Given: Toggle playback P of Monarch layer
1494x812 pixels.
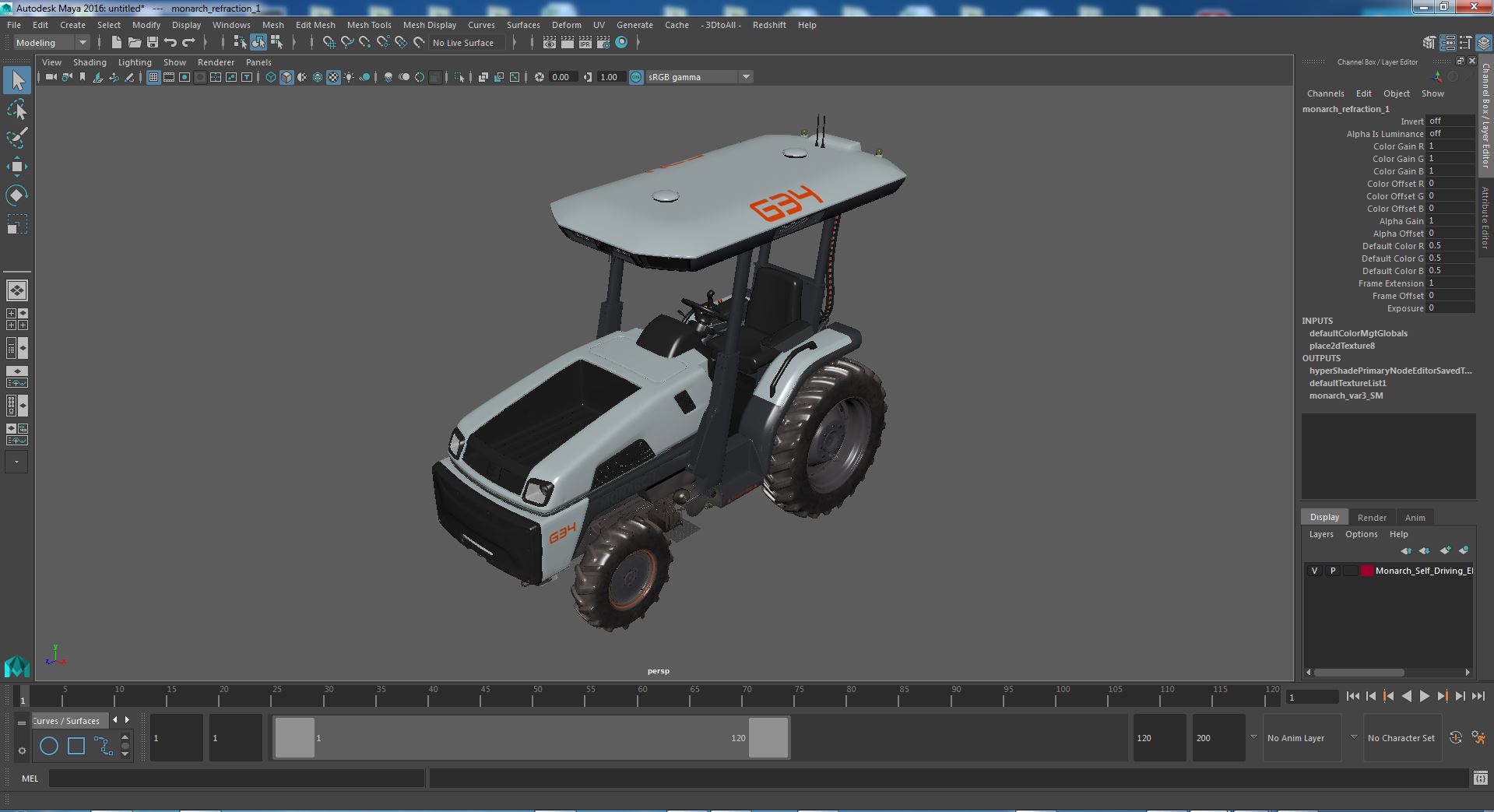Looking at the screenshot, I should pos(1332,571).
